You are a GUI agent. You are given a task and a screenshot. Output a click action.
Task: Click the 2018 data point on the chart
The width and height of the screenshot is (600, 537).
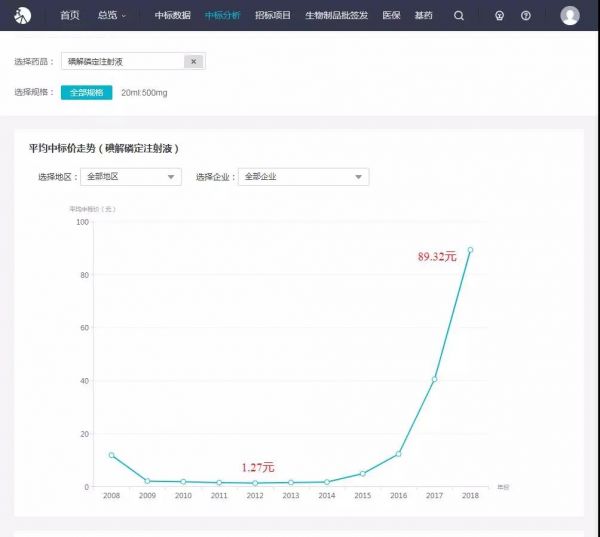coord(470,250)
